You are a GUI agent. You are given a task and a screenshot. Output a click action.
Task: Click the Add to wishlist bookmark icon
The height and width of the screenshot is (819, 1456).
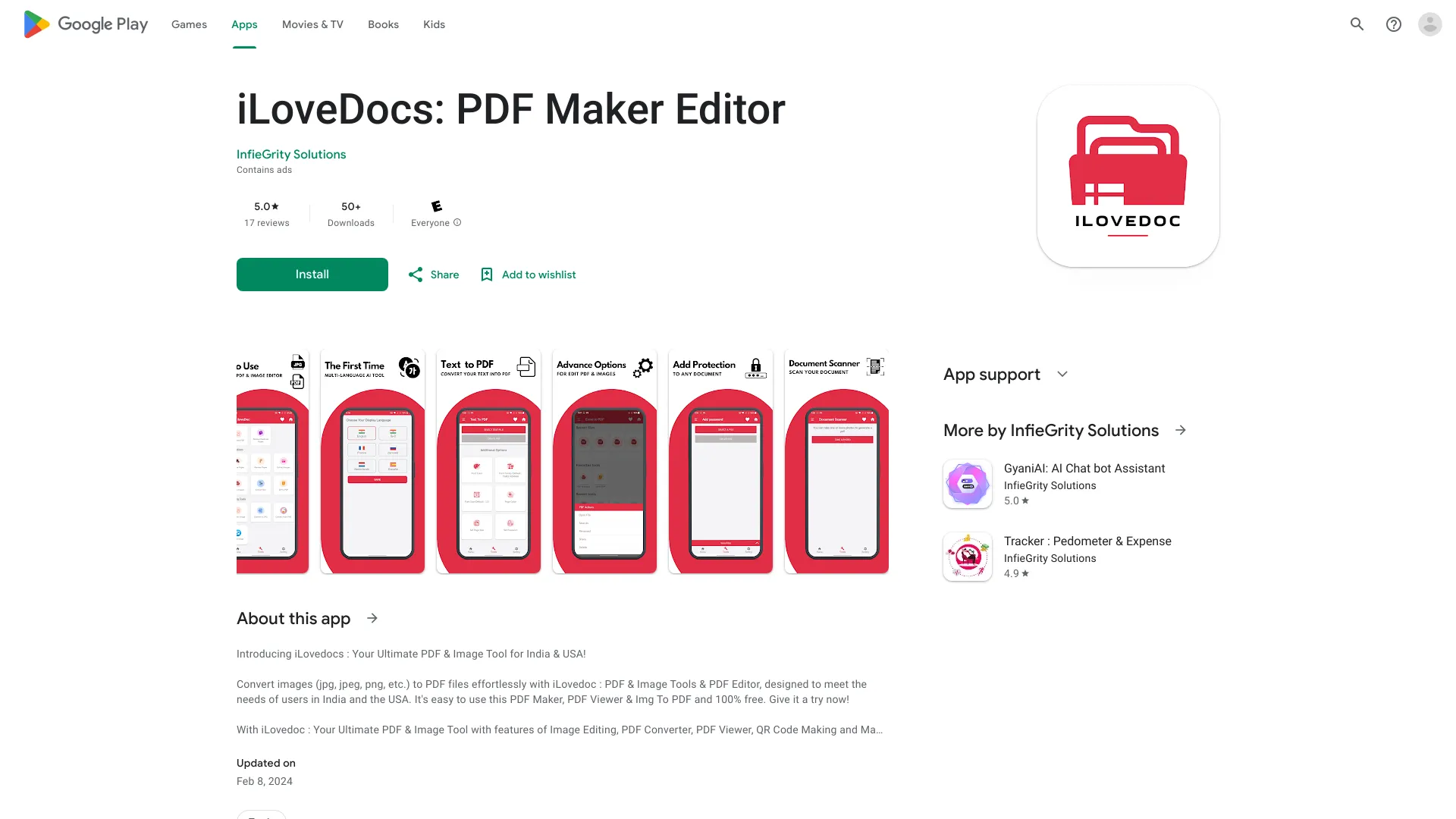tap(487, 275)
